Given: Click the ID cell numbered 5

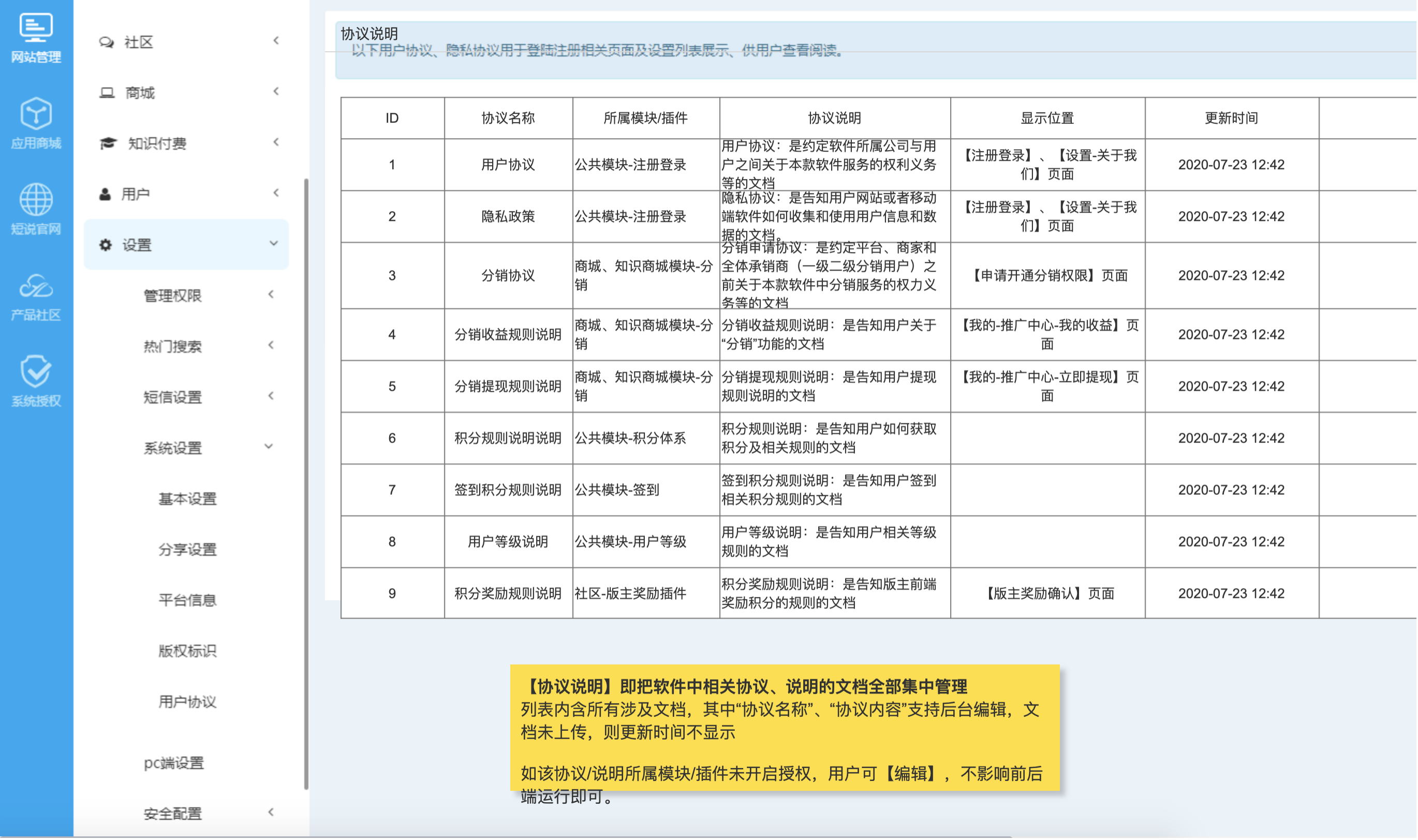Looking at the screenshot, I should (393, 387).
